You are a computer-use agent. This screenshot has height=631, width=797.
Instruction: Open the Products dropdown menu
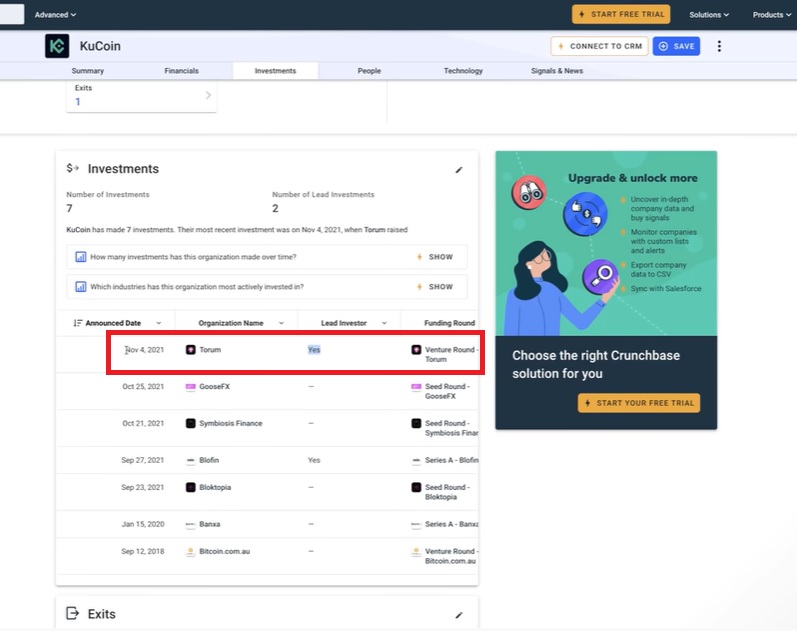pyautogui.click(x=772, y=15)
